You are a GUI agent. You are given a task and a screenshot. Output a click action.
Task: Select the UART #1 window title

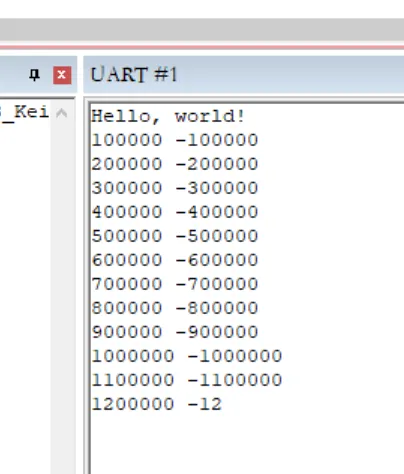pyautogui.click(x=133, y=74)
